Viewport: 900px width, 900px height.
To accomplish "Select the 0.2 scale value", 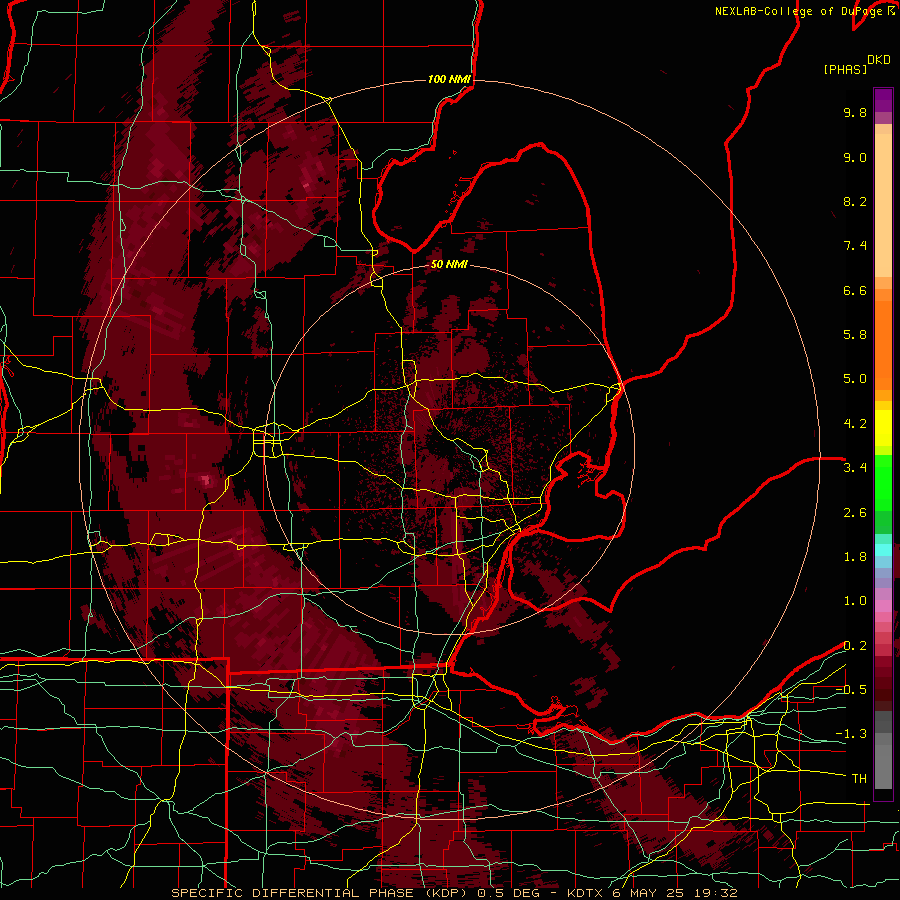I will 855,646.
